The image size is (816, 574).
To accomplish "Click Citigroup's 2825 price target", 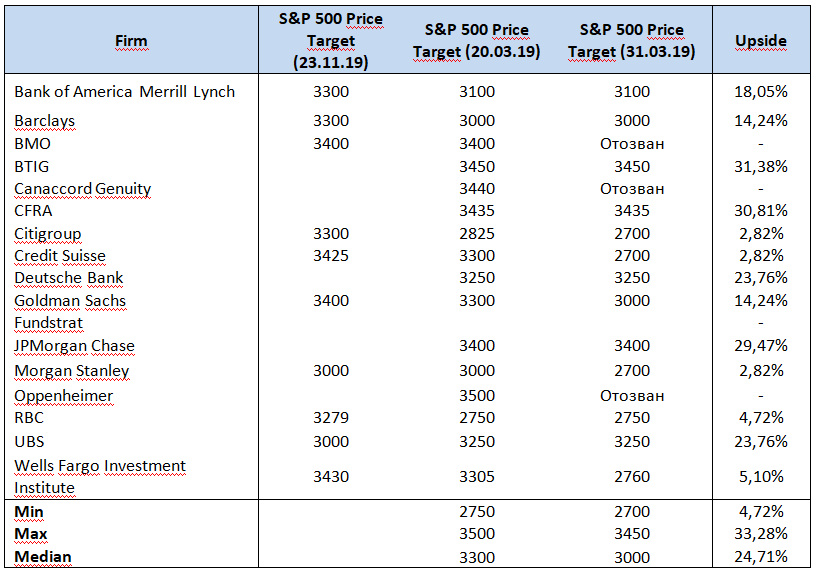I will point(476,234).
